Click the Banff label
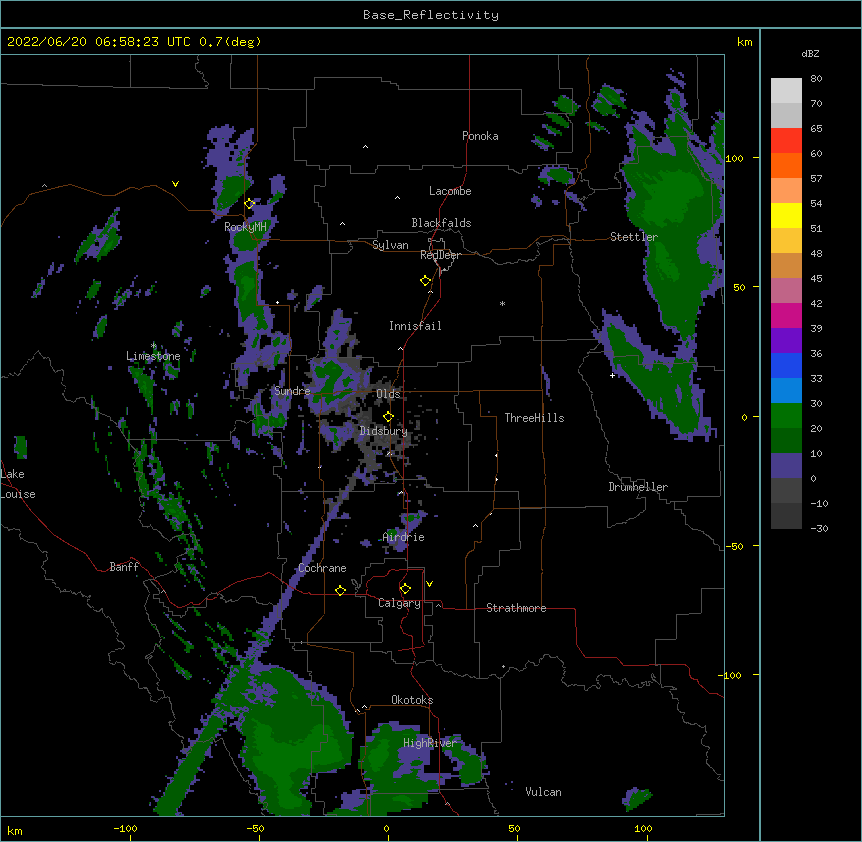The width and height of the screenshot is (862, 842). [x=124, y=567]
